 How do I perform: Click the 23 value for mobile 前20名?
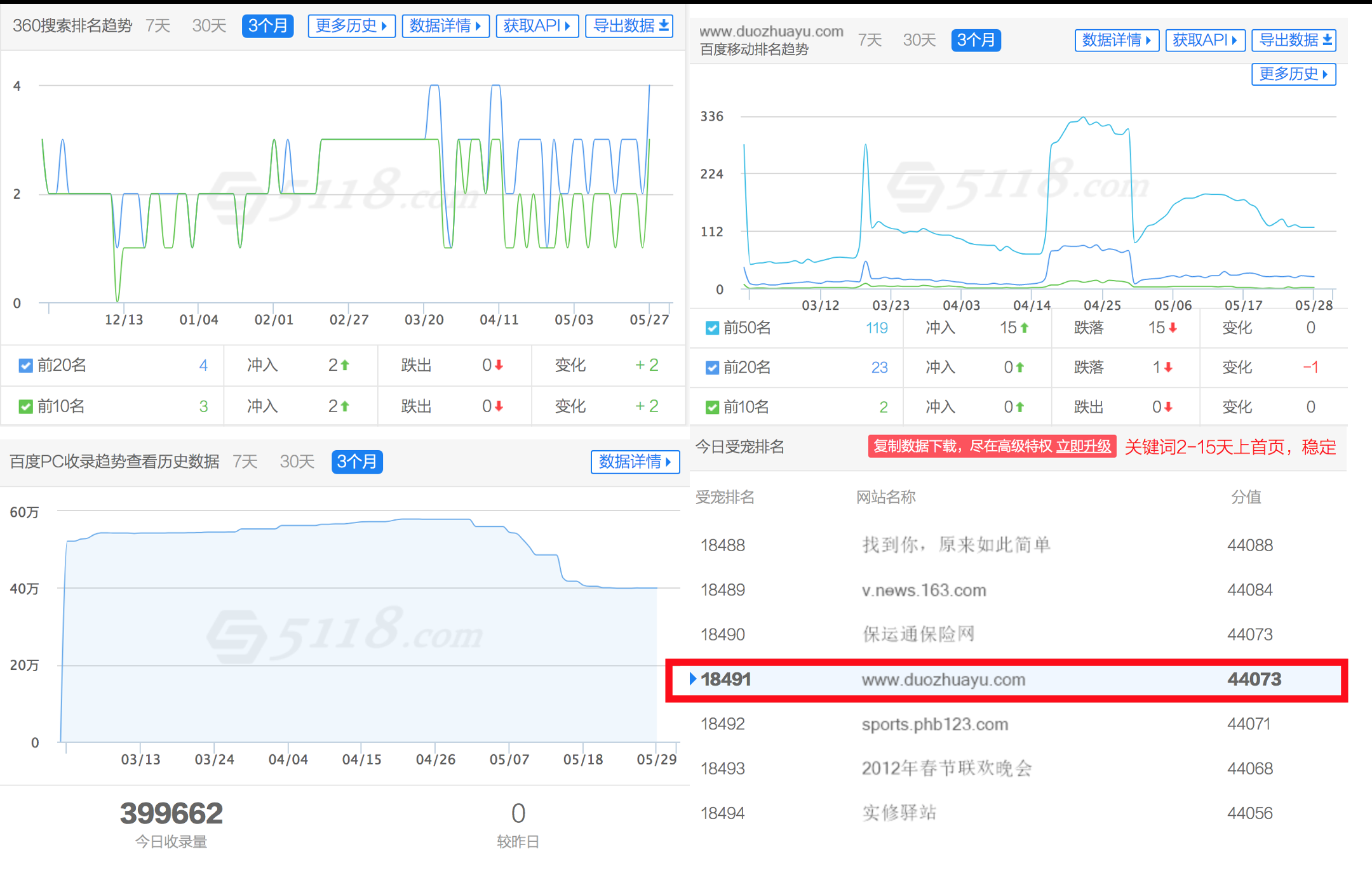tap(879, 368)
